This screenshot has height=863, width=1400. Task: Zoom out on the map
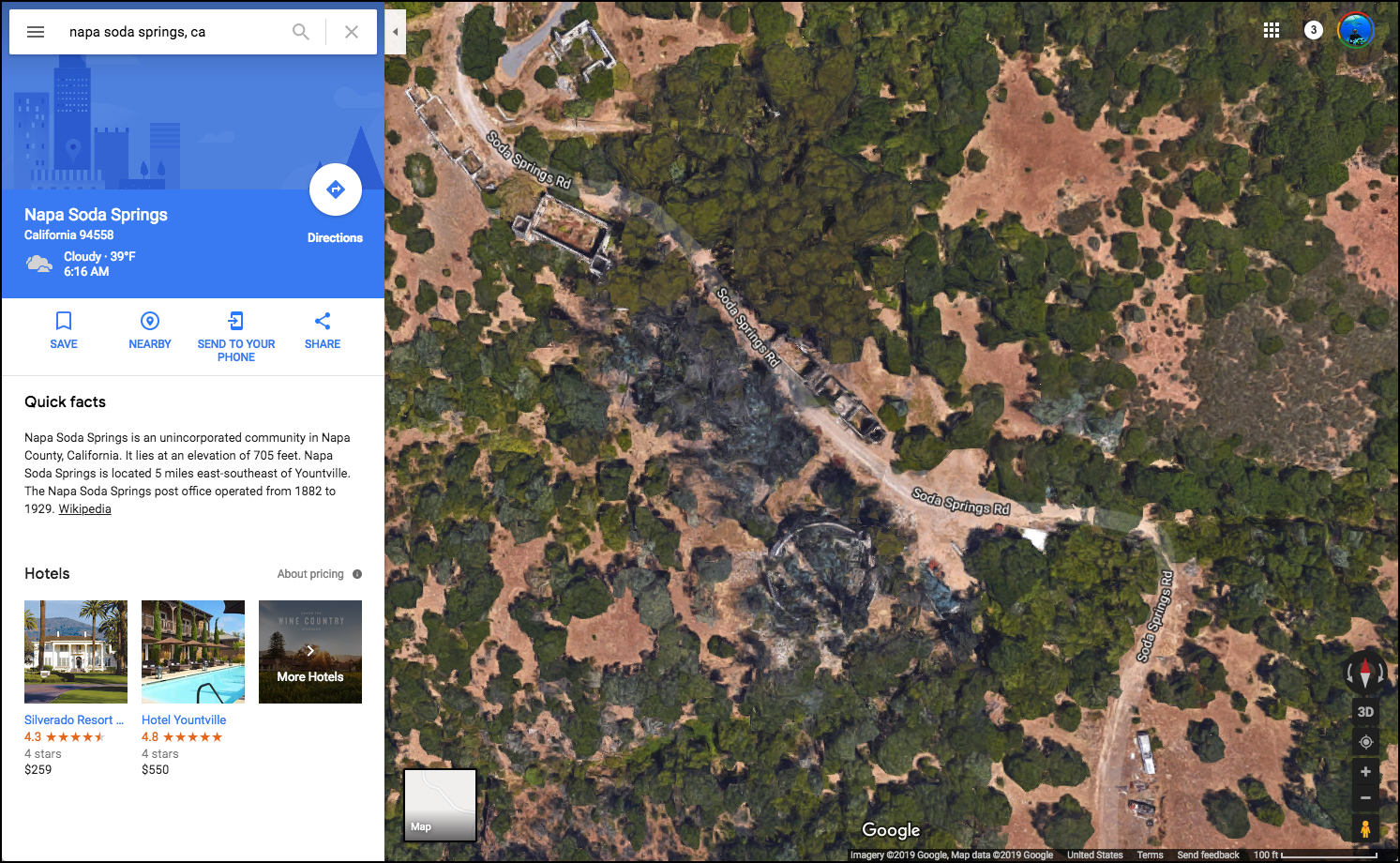(x=1365, y=798)
